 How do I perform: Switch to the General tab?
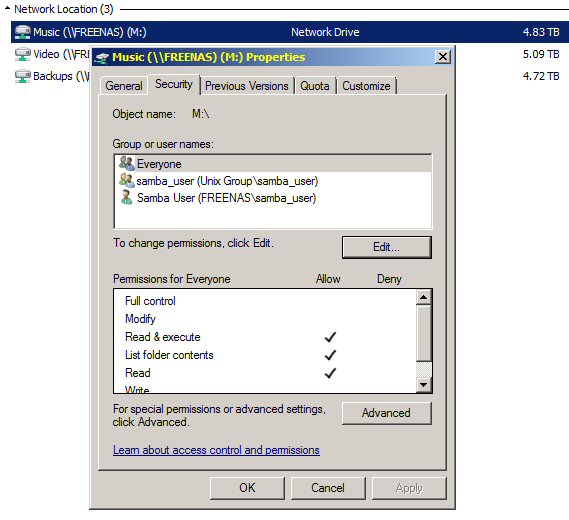(124, 86)
